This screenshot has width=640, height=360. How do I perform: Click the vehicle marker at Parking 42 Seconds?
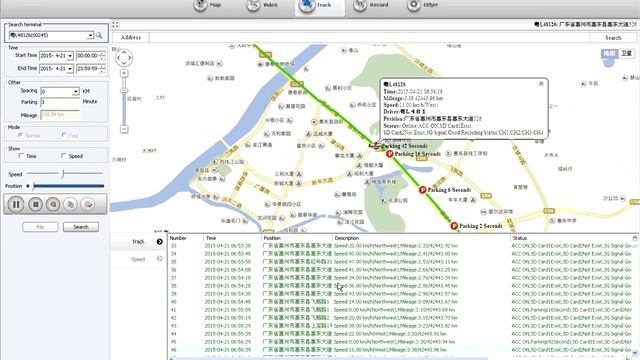point(375,146)
